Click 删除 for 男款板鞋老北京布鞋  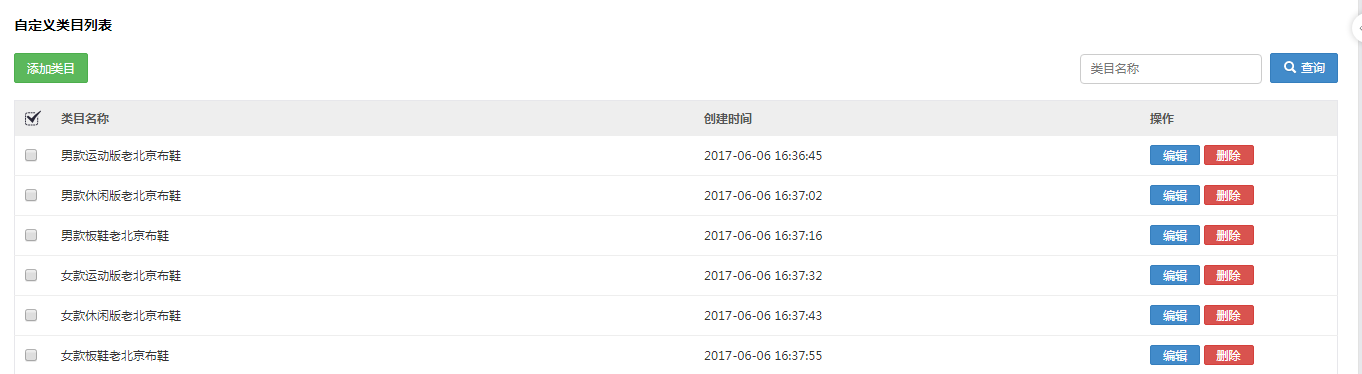[x=1228, y=235]
